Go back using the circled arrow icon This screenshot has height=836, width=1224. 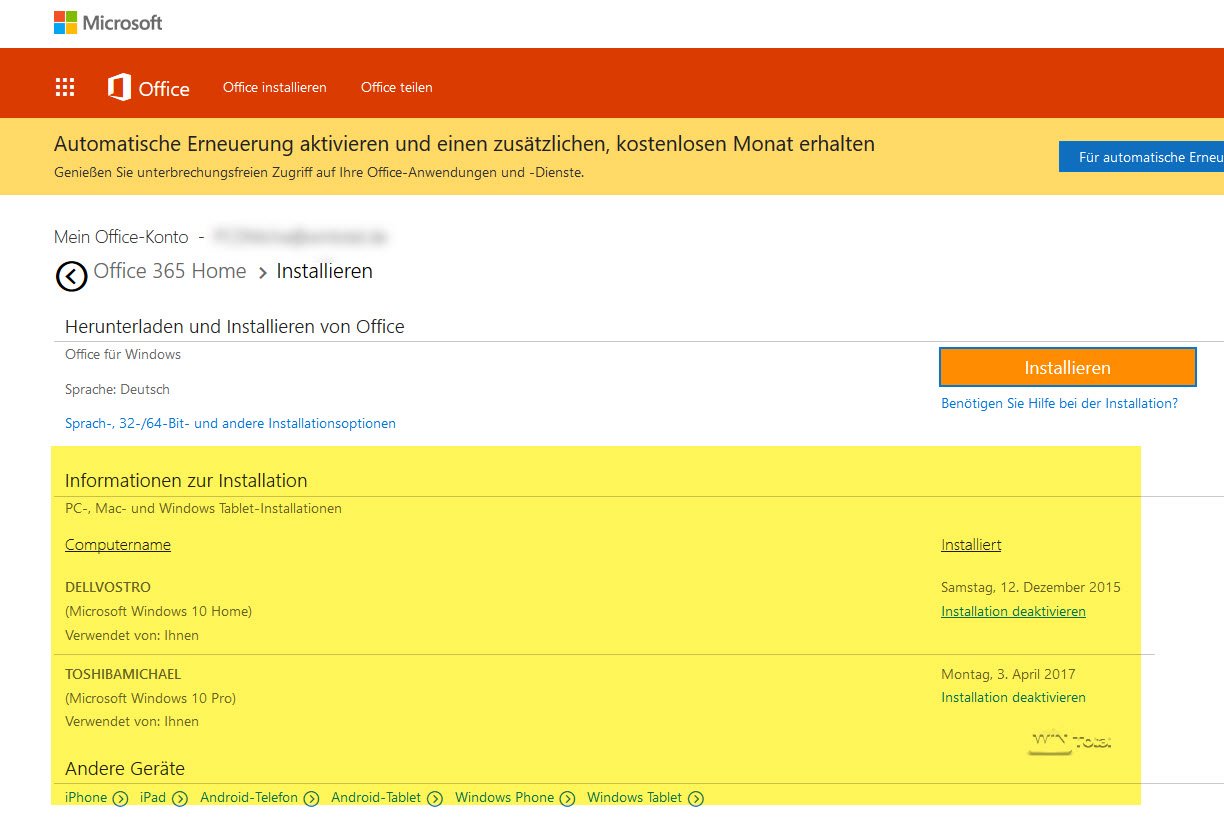pyautogui.click(x=71, y=276)
